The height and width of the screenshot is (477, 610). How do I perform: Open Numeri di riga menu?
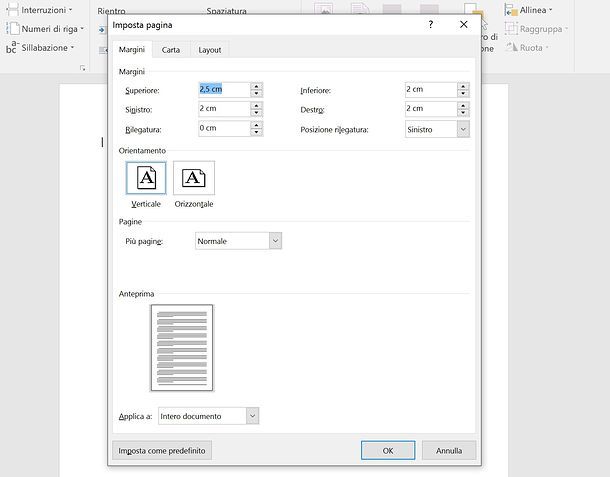tap(52, 28)
